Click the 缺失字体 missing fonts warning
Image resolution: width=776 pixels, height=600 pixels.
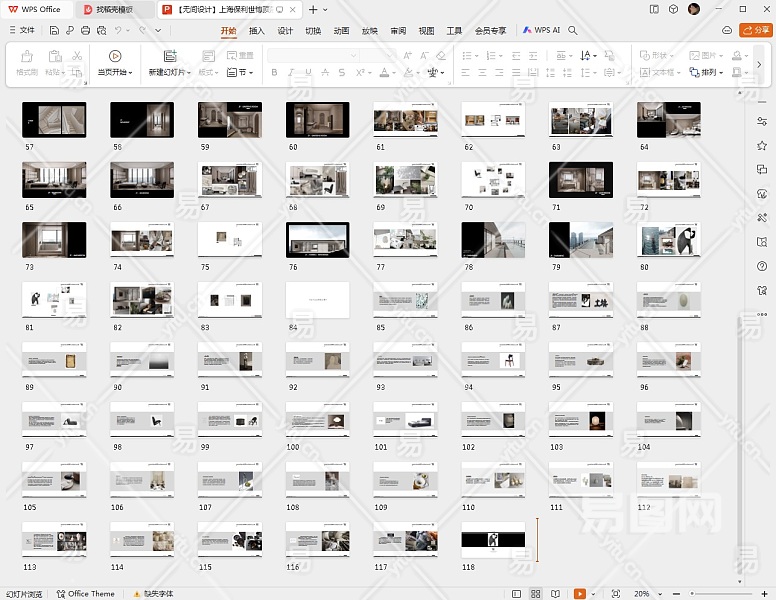152,594
